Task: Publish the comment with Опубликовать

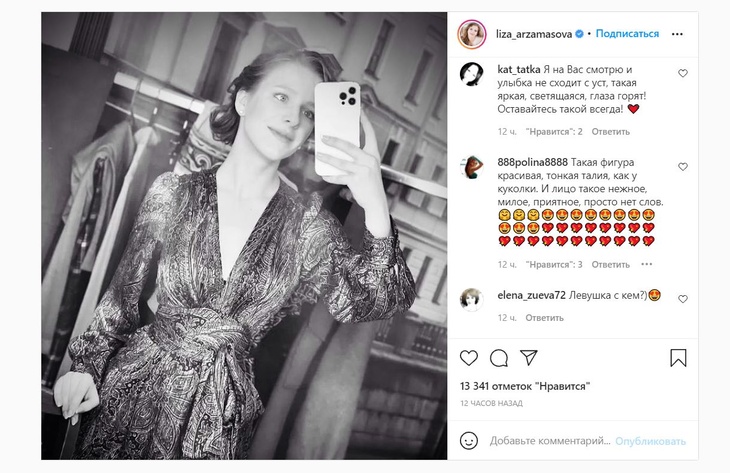Action: tap(650, 441)
